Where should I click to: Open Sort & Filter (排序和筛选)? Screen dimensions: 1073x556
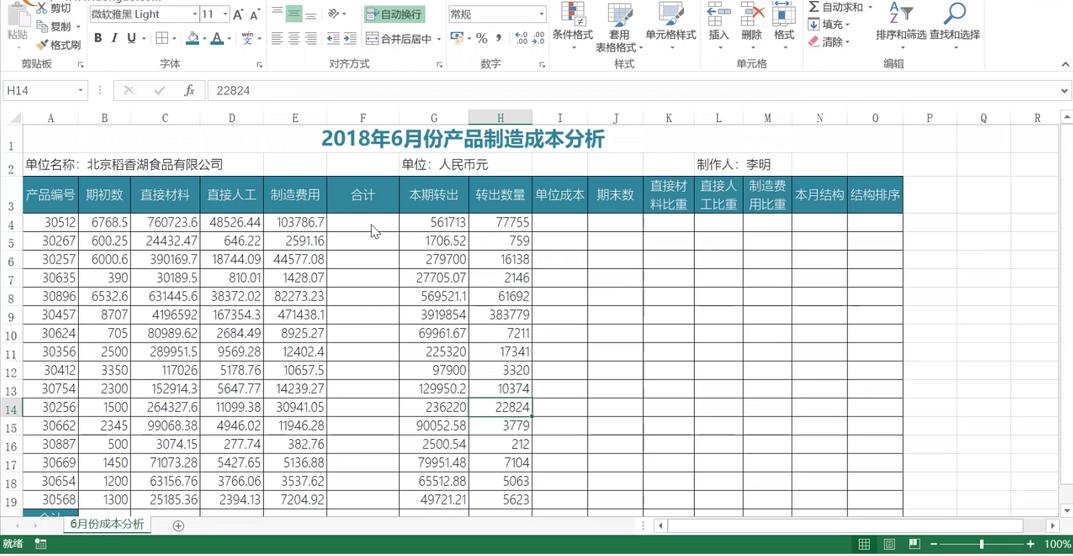coord(901,26)
